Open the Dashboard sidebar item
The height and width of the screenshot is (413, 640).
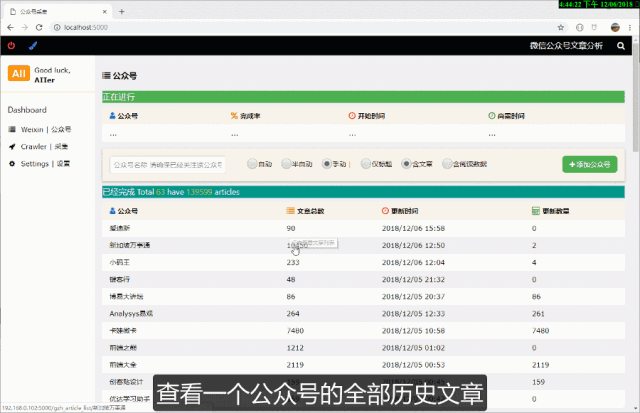tap(27, 110)
